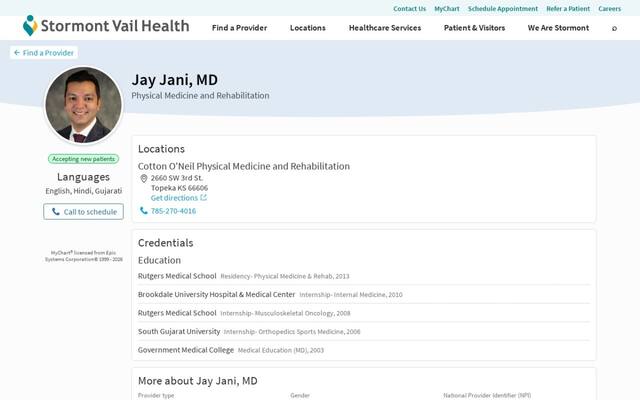This screenshot has width=640, height=400.
Task: Call the number 785-270-4016
Action: [x=173, y=211]
